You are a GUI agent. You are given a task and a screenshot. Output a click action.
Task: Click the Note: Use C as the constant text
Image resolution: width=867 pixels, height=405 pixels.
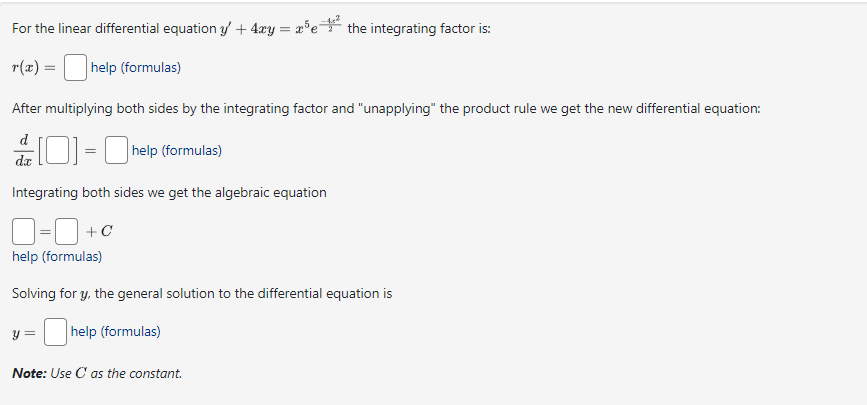[97, 373]
